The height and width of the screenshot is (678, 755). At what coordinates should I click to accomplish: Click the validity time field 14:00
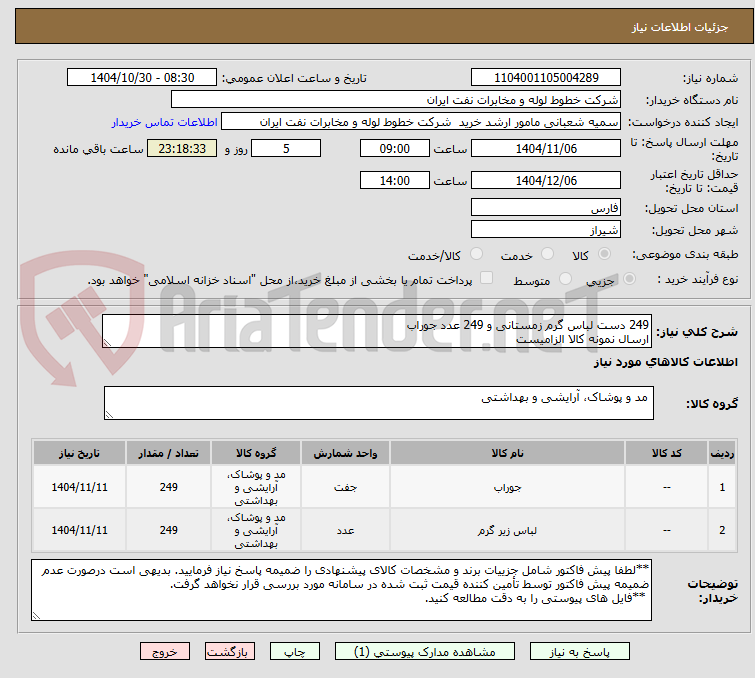(394, 180)
